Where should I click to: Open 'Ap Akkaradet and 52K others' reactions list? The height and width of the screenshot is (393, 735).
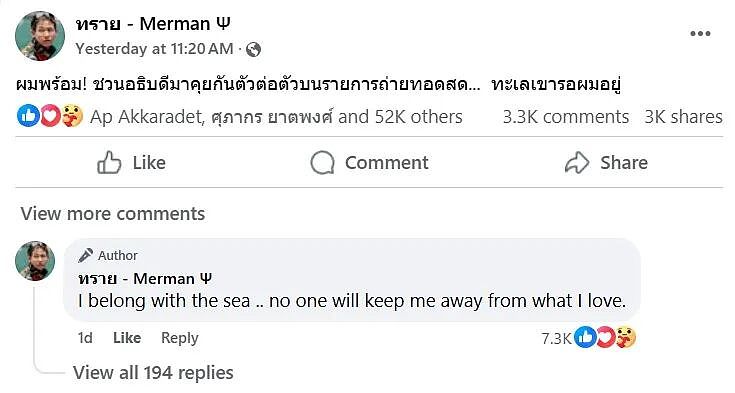coord(276,117)
